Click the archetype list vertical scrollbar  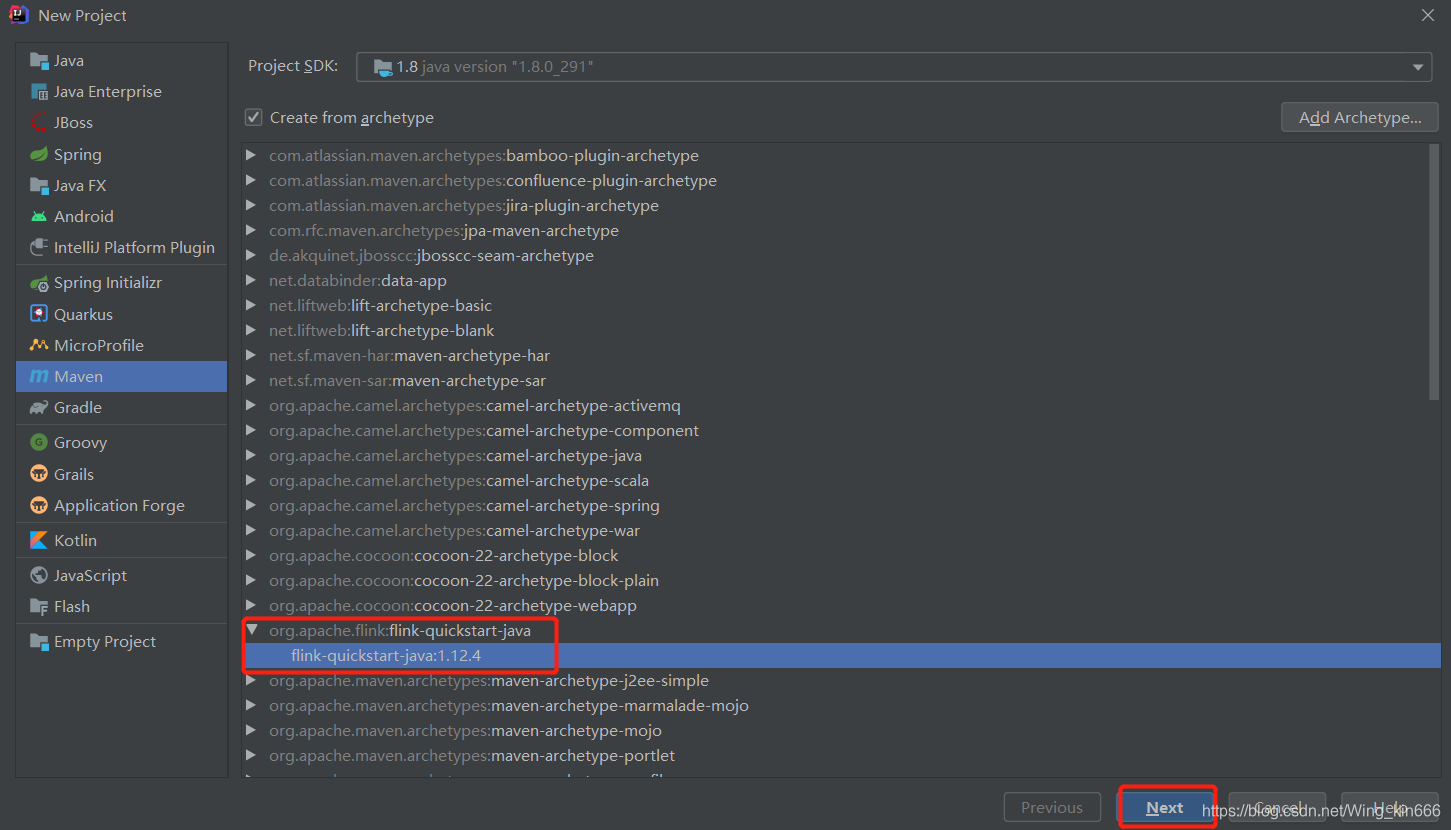[1434, 272]
